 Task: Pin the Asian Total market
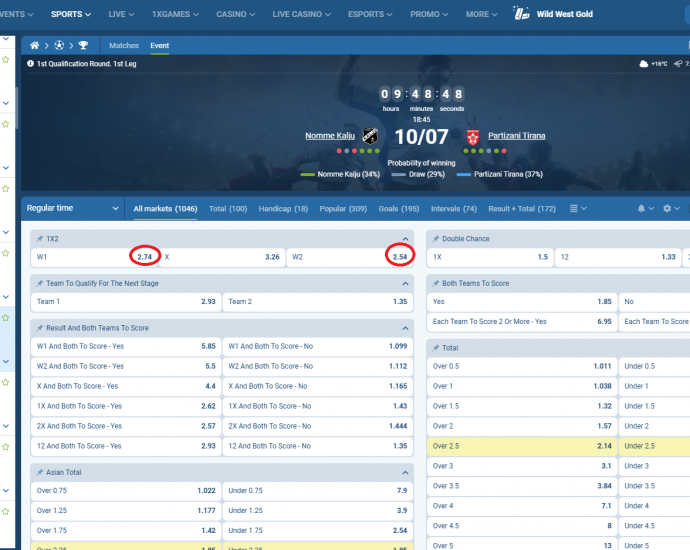40,472
